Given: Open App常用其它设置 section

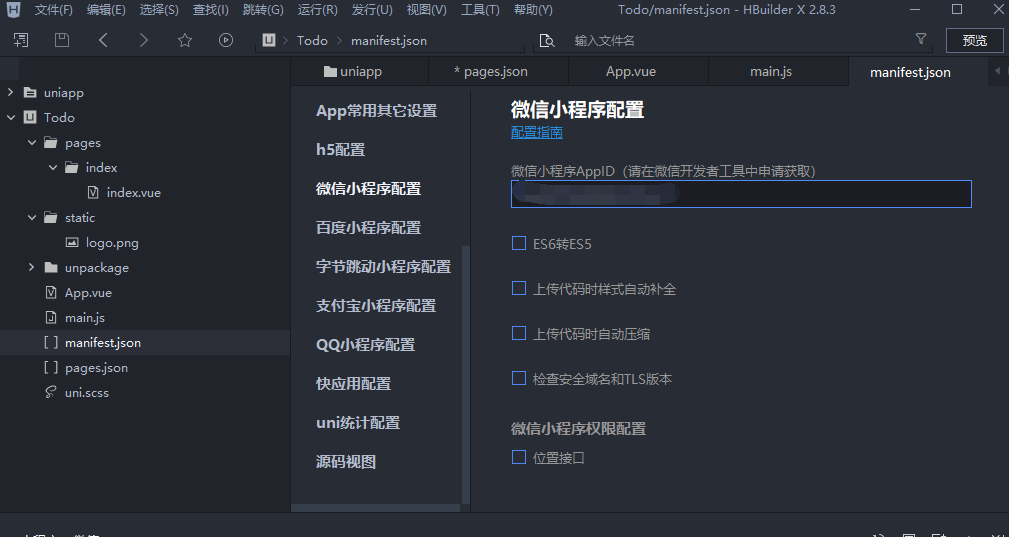Looking at the screenshot, I should point(376,111).
